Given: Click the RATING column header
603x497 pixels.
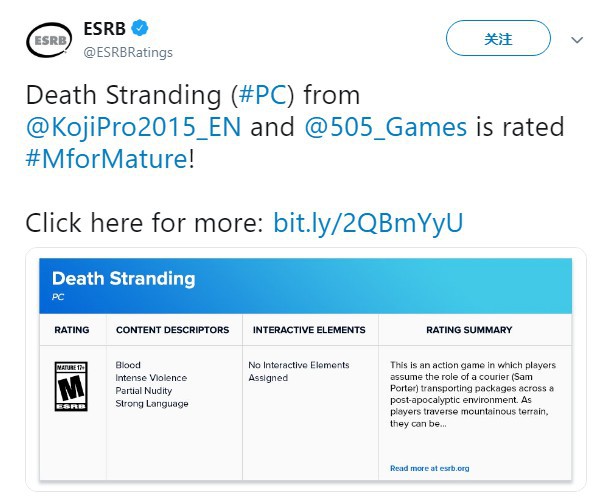Looking at the screenshot, I should point(72,330).
